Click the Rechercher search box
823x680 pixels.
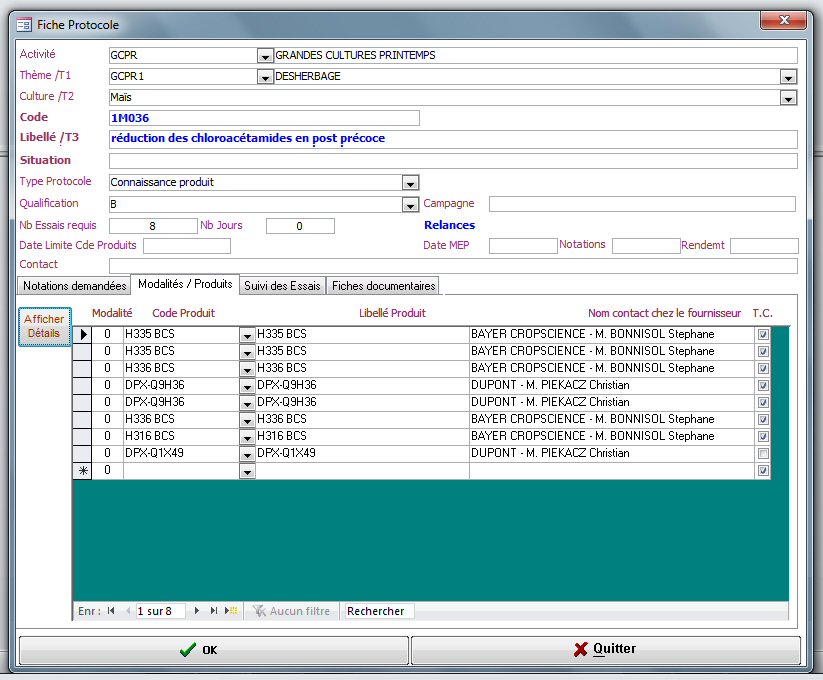pyautogui.click(x=378, y=611)
